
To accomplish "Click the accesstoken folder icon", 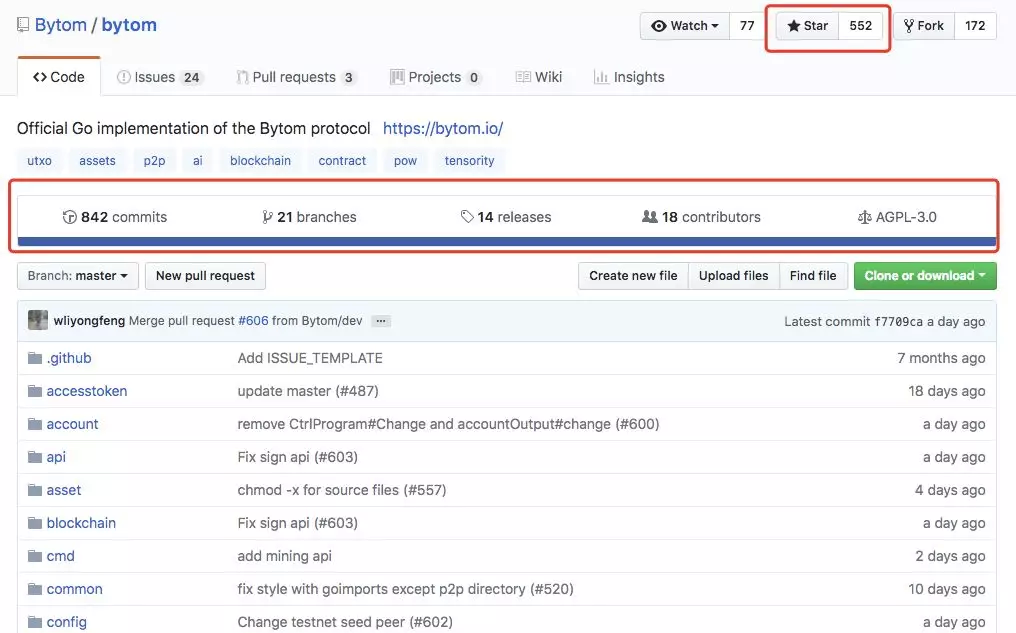I will [x=35, y=391].
